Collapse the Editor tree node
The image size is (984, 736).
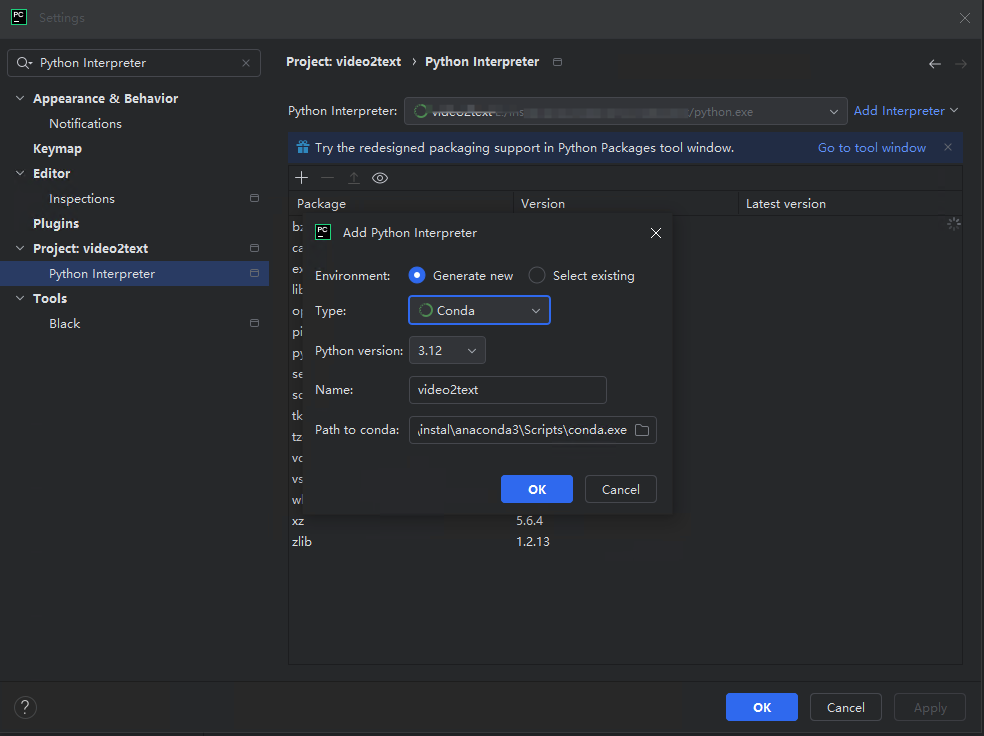20,173
